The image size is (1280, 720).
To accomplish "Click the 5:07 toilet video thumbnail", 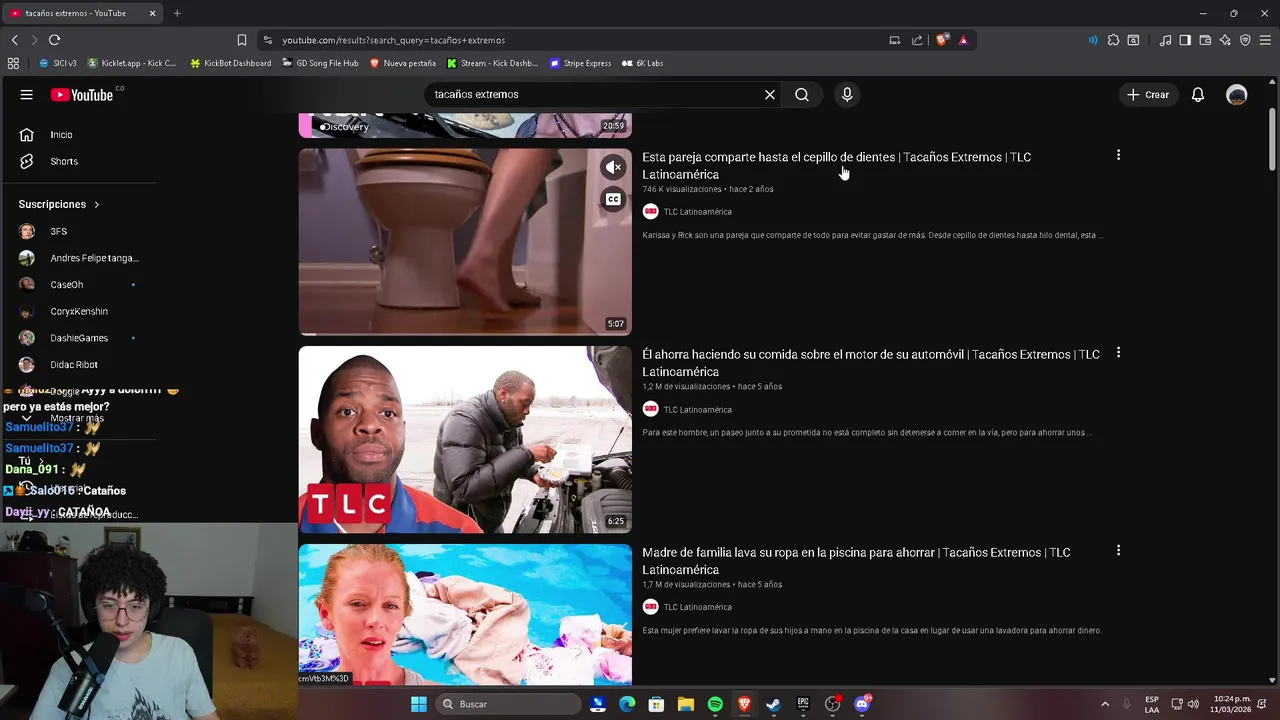I will 465,242.
